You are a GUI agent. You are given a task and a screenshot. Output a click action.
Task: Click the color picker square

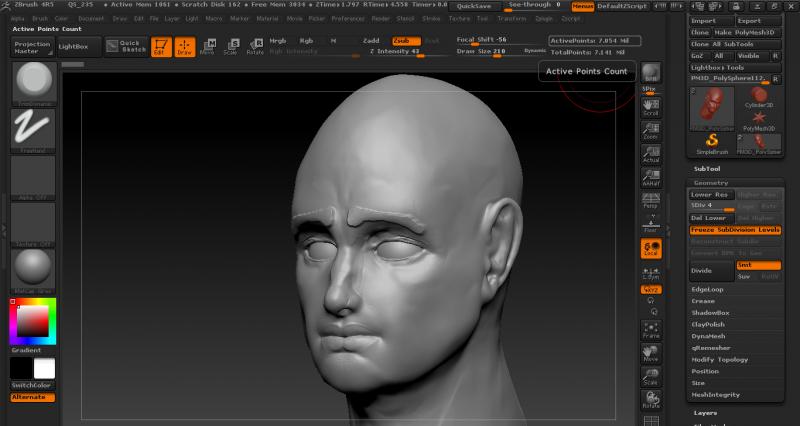(x=32, y=321)
